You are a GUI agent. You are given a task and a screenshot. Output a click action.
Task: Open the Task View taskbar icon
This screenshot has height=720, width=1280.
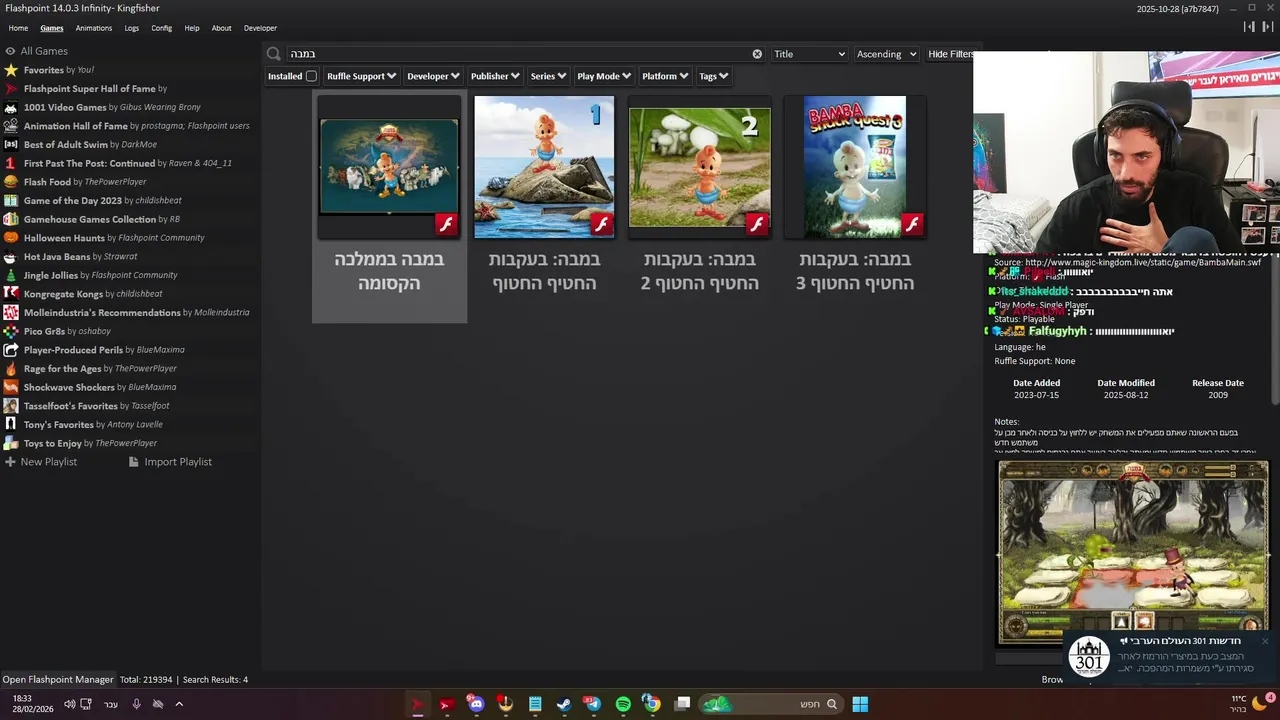pos(682,704)
